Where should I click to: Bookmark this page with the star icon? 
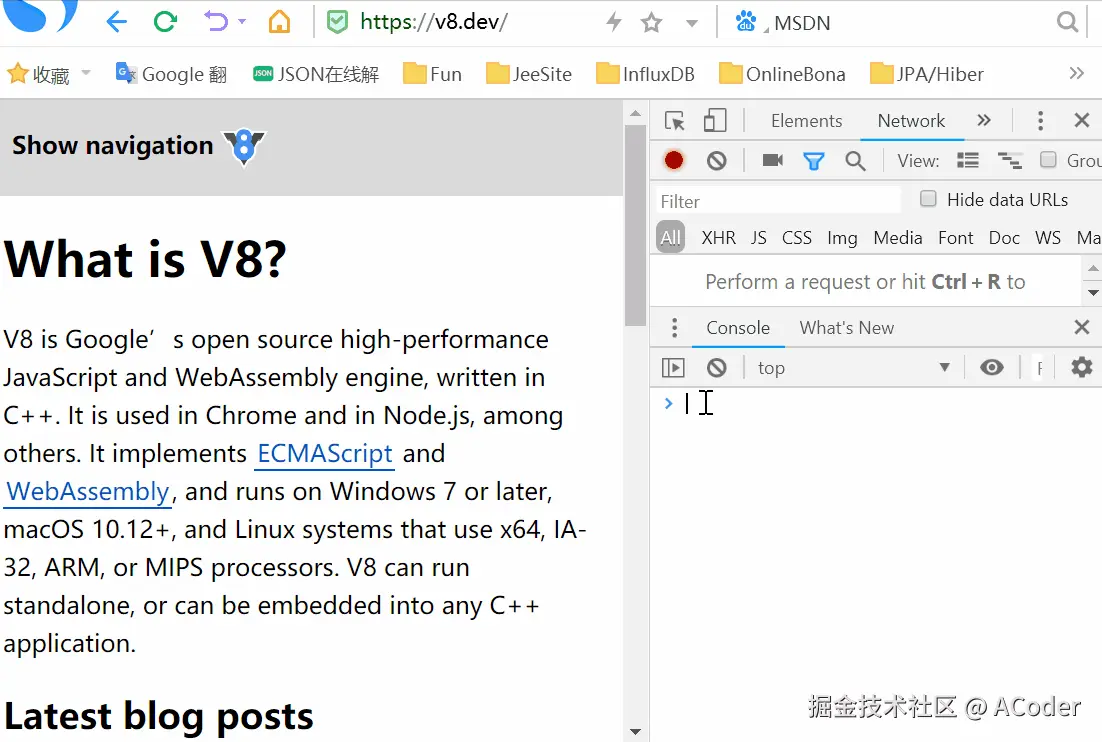pyautogui.click(x=652, y=22)
